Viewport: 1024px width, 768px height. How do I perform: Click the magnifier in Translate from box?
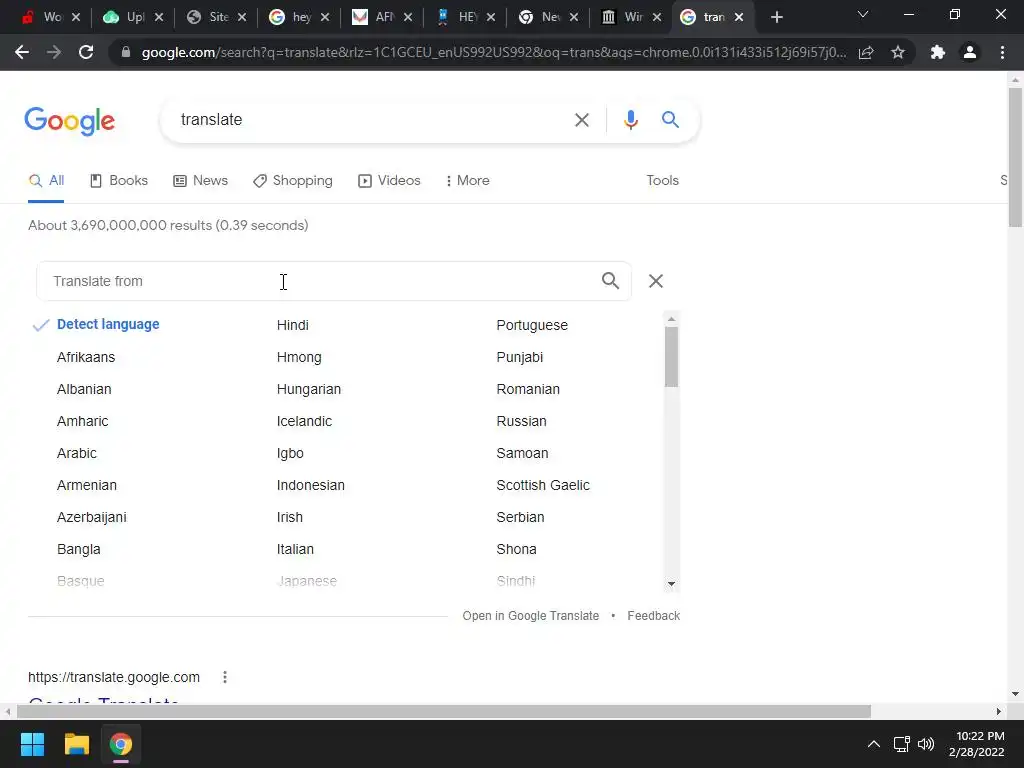(610, 281)
